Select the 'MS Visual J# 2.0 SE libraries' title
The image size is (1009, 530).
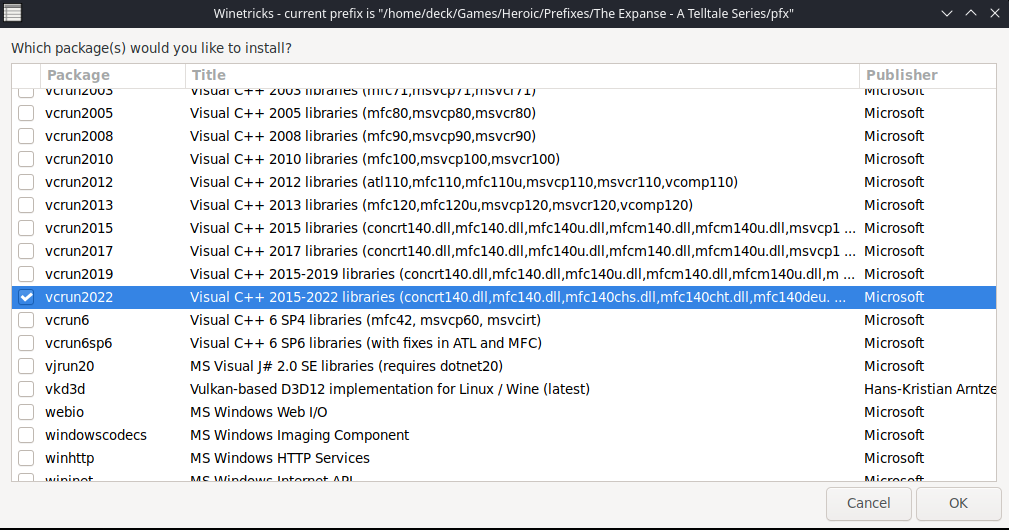346,366
